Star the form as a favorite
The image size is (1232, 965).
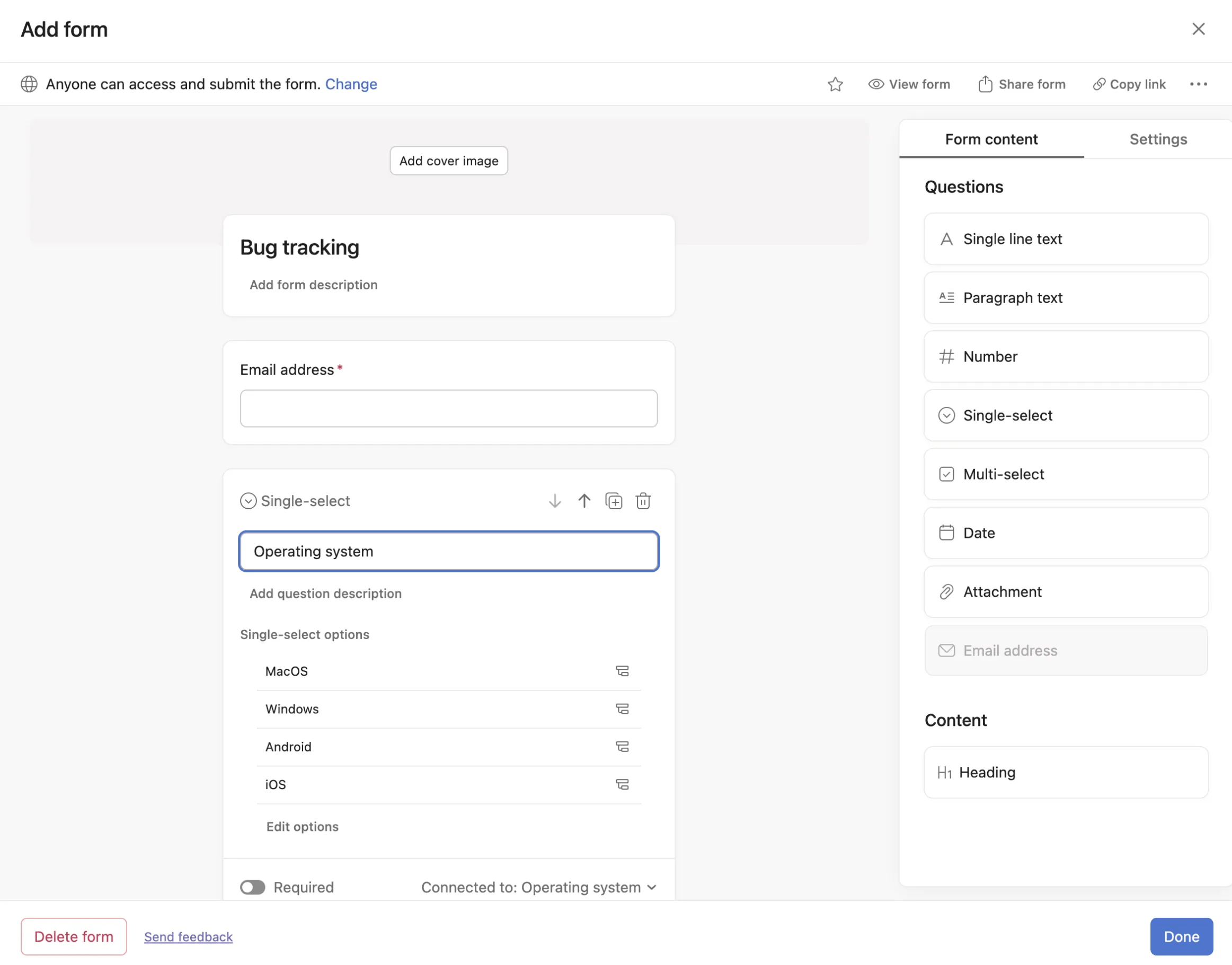coord(836,84)
